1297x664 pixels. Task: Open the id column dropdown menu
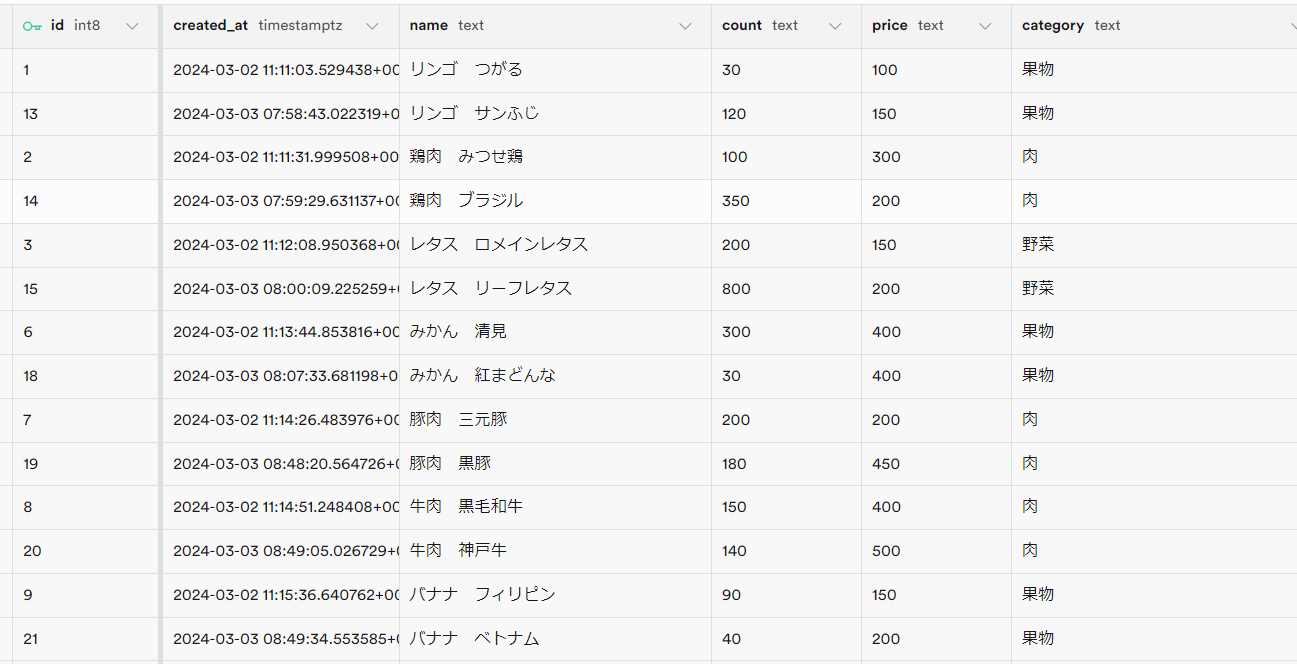pyautogui.click(x=132, y=26)
